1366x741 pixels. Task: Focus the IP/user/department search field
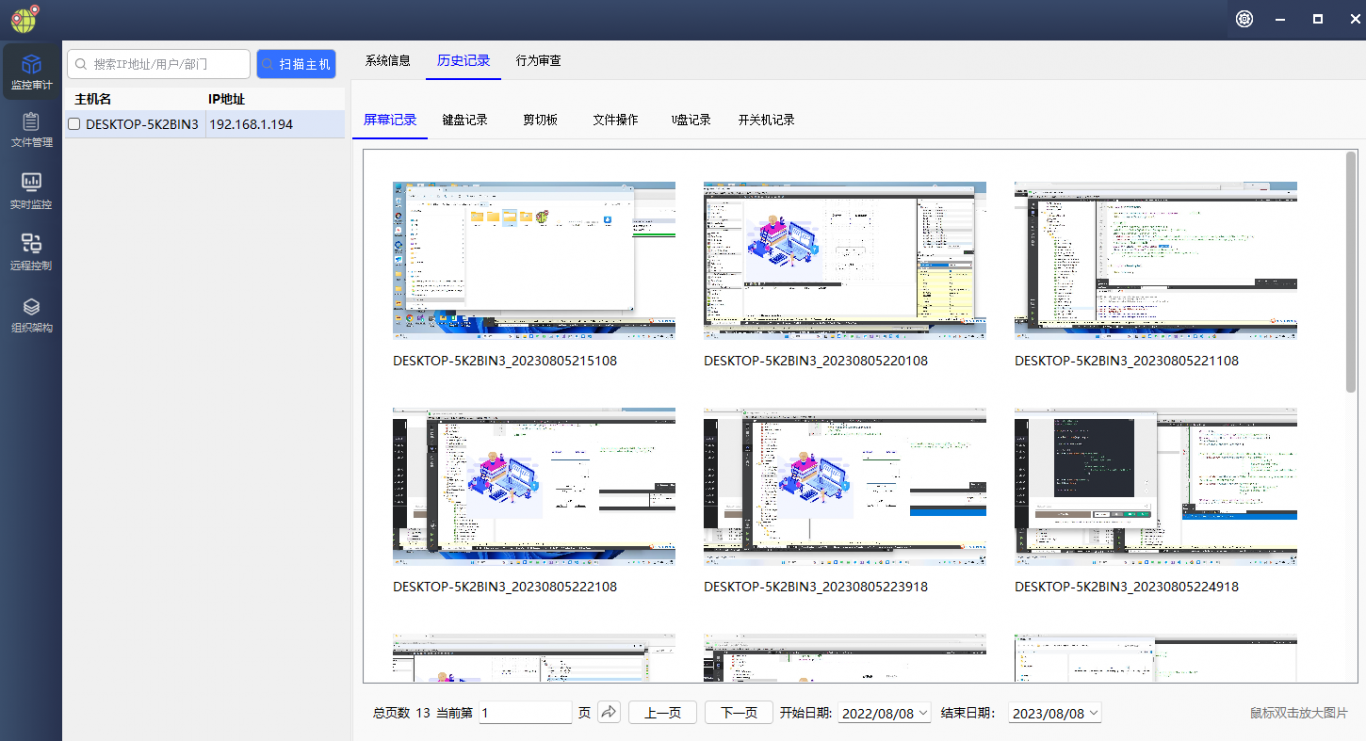[x=159, y=64]
